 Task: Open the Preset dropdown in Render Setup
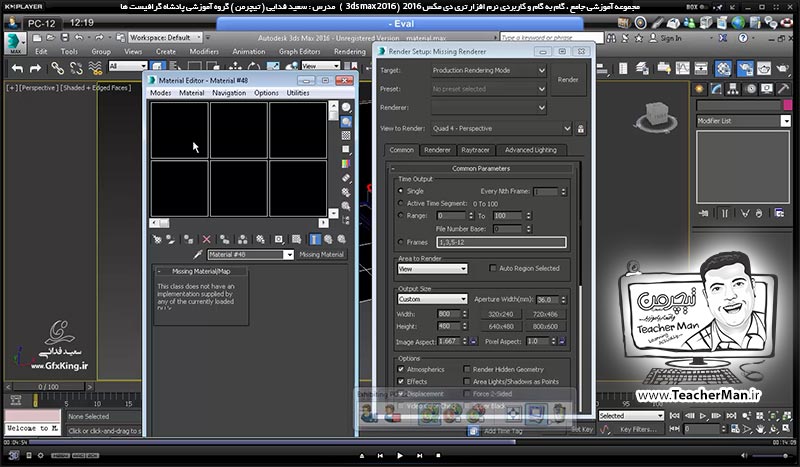(x=489, y=89)
